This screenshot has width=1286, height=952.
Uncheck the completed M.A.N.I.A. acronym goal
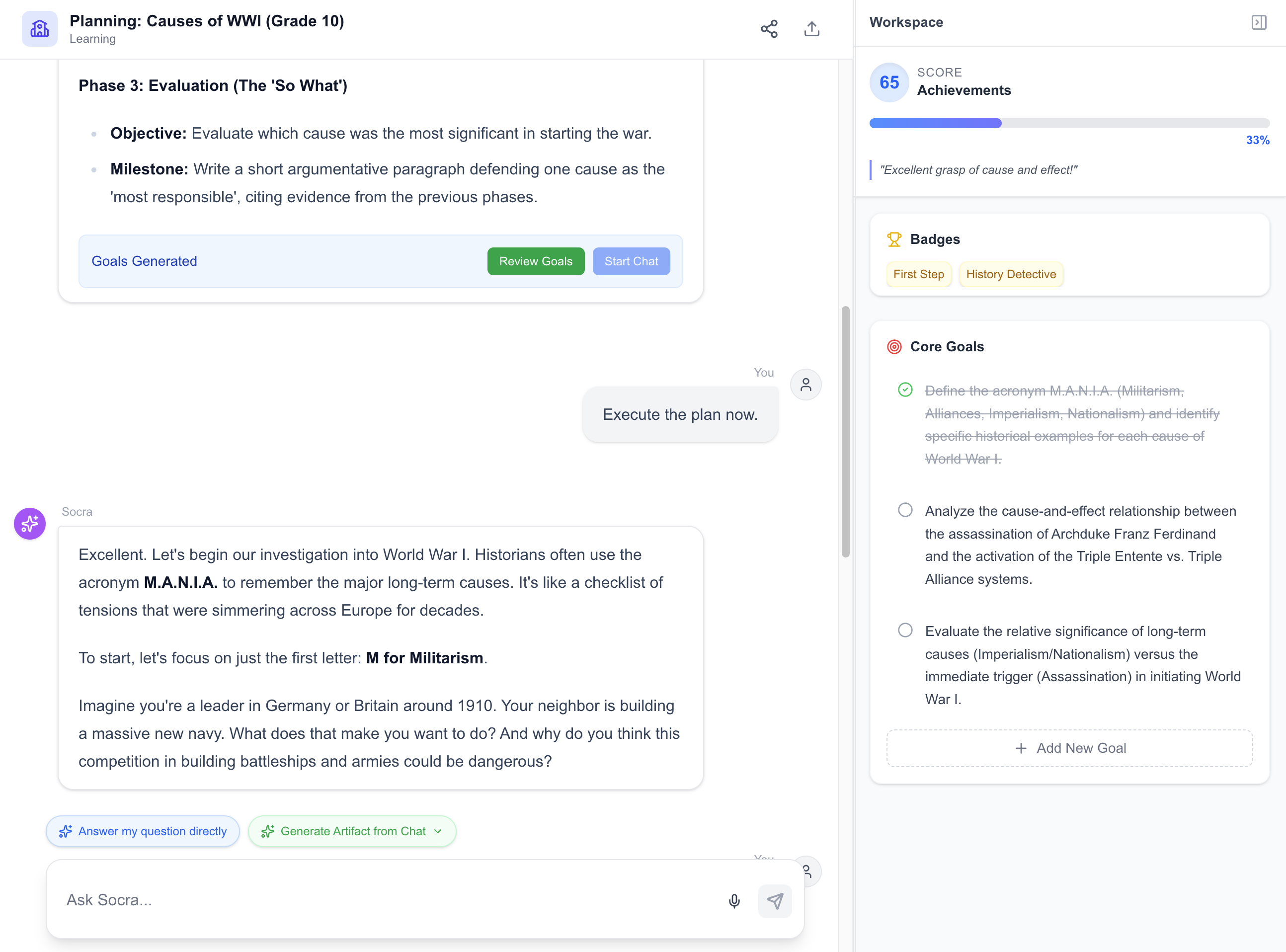(x=904, y=390)
